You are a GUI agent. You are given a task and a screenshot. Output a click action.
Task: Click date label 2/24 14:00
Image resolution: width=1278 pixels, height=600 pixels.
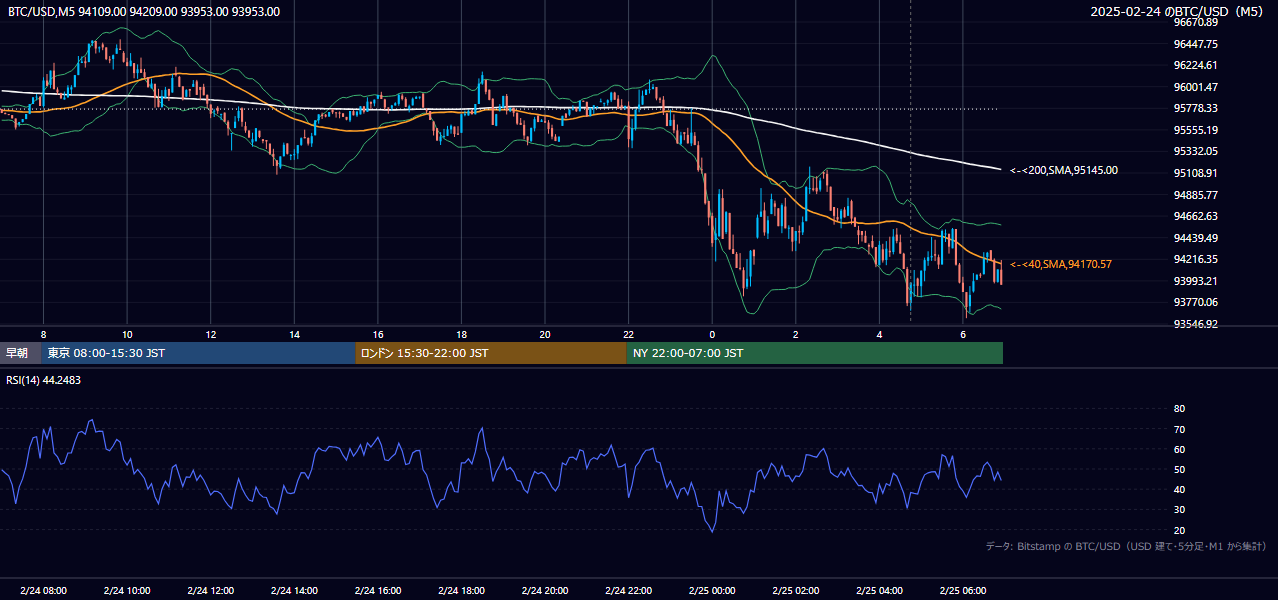(x=294, y=590)
